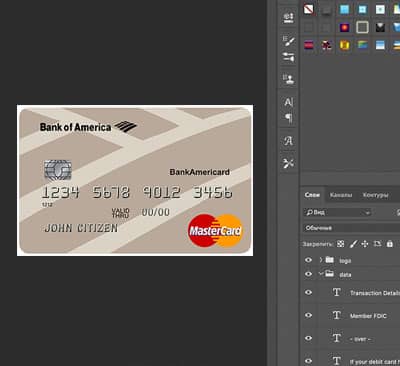Hide the Member FDIC text layer
Viewport: 400px width, 366px height.
click(x=309, y=315)
